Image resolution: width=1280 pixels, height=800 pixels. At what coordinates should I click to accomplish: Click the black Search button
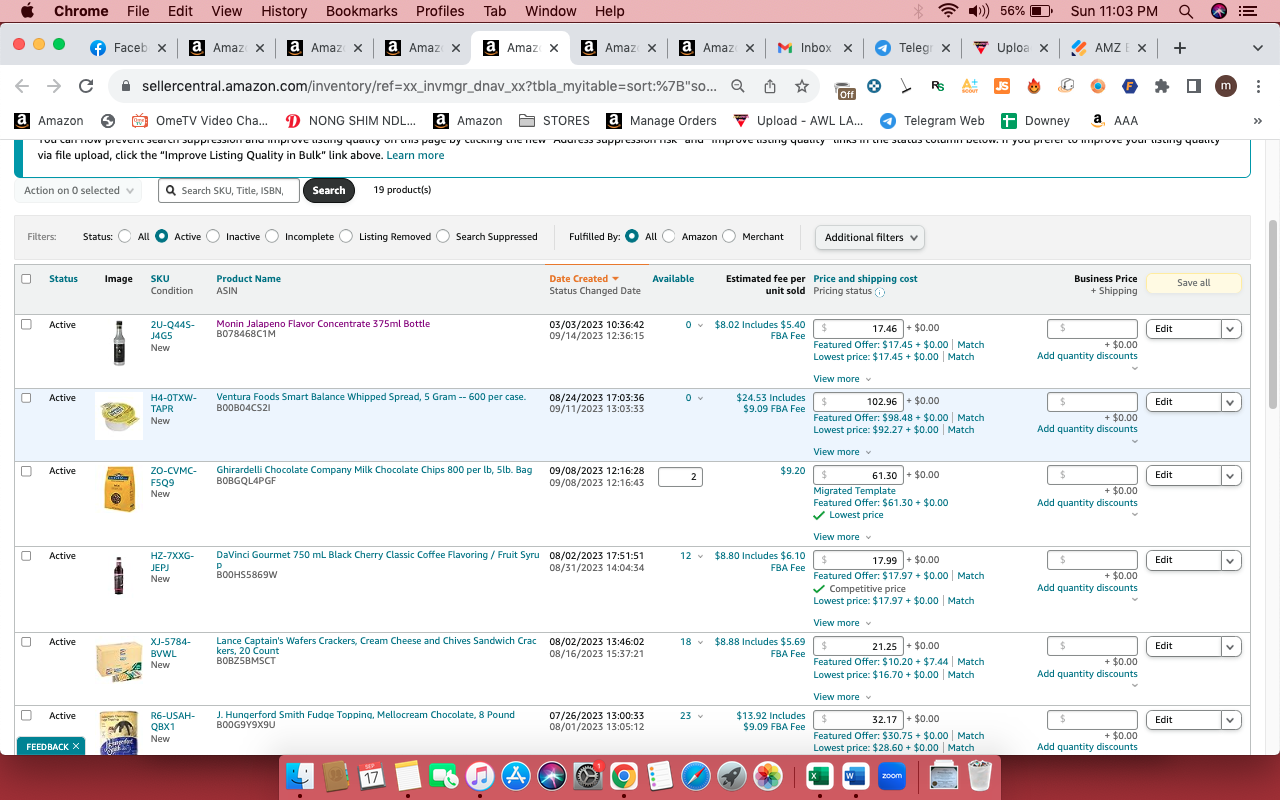[x=329, y=190]
